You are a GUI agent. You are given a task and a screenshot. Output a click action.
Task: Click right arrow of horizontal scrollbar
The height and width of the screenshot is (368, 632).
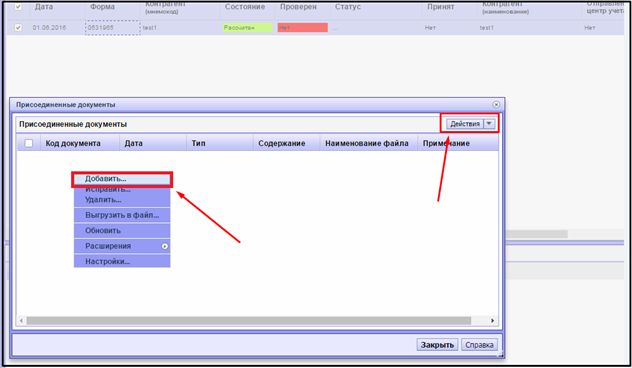point(492,321)
